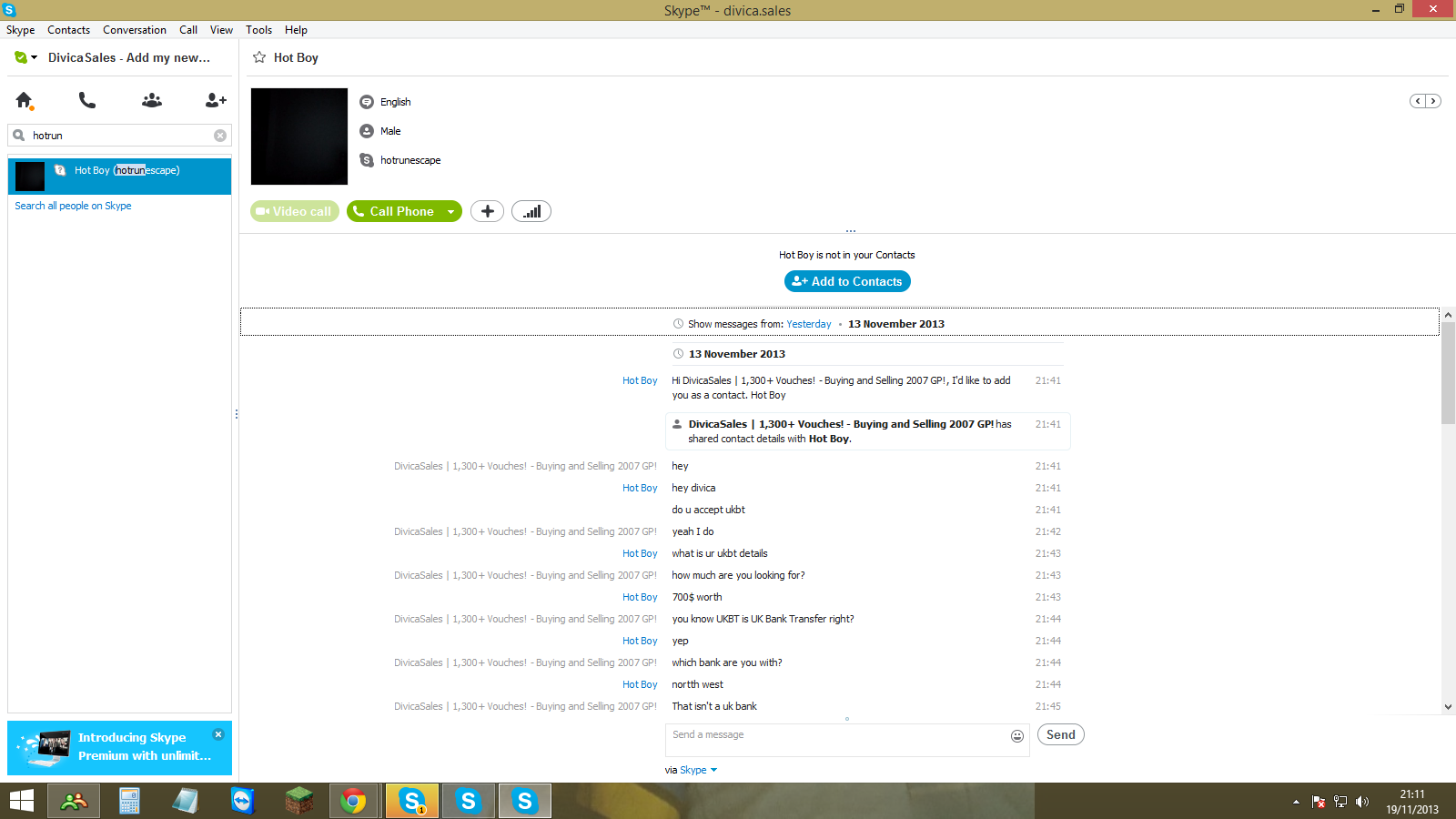This screenshot has width=1456, height=819.
Task: Start a Video call with Hot Boy
Action: point(295,211)
